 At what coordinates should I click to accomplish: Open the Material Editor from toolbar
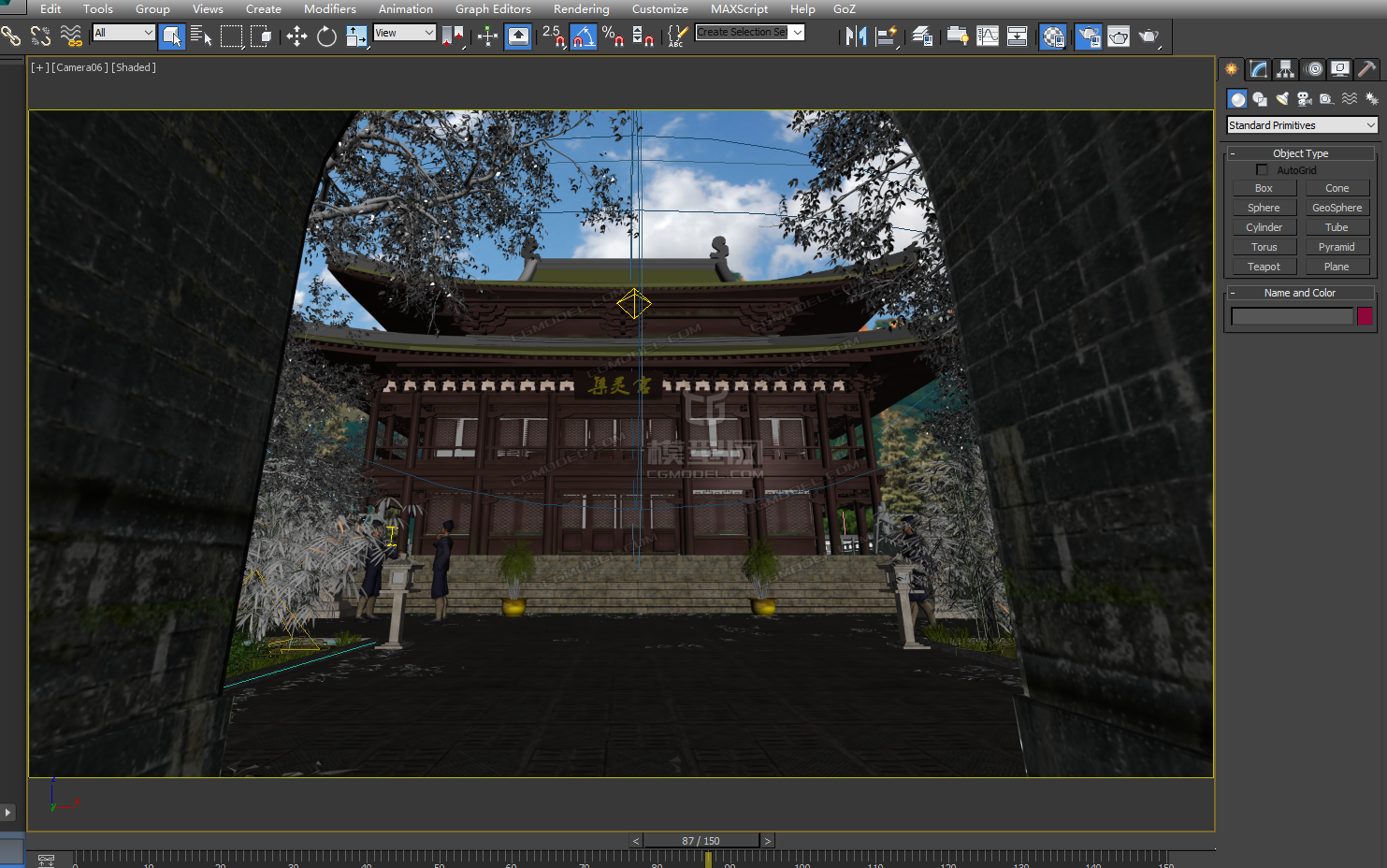click(x=1052, y=36)
